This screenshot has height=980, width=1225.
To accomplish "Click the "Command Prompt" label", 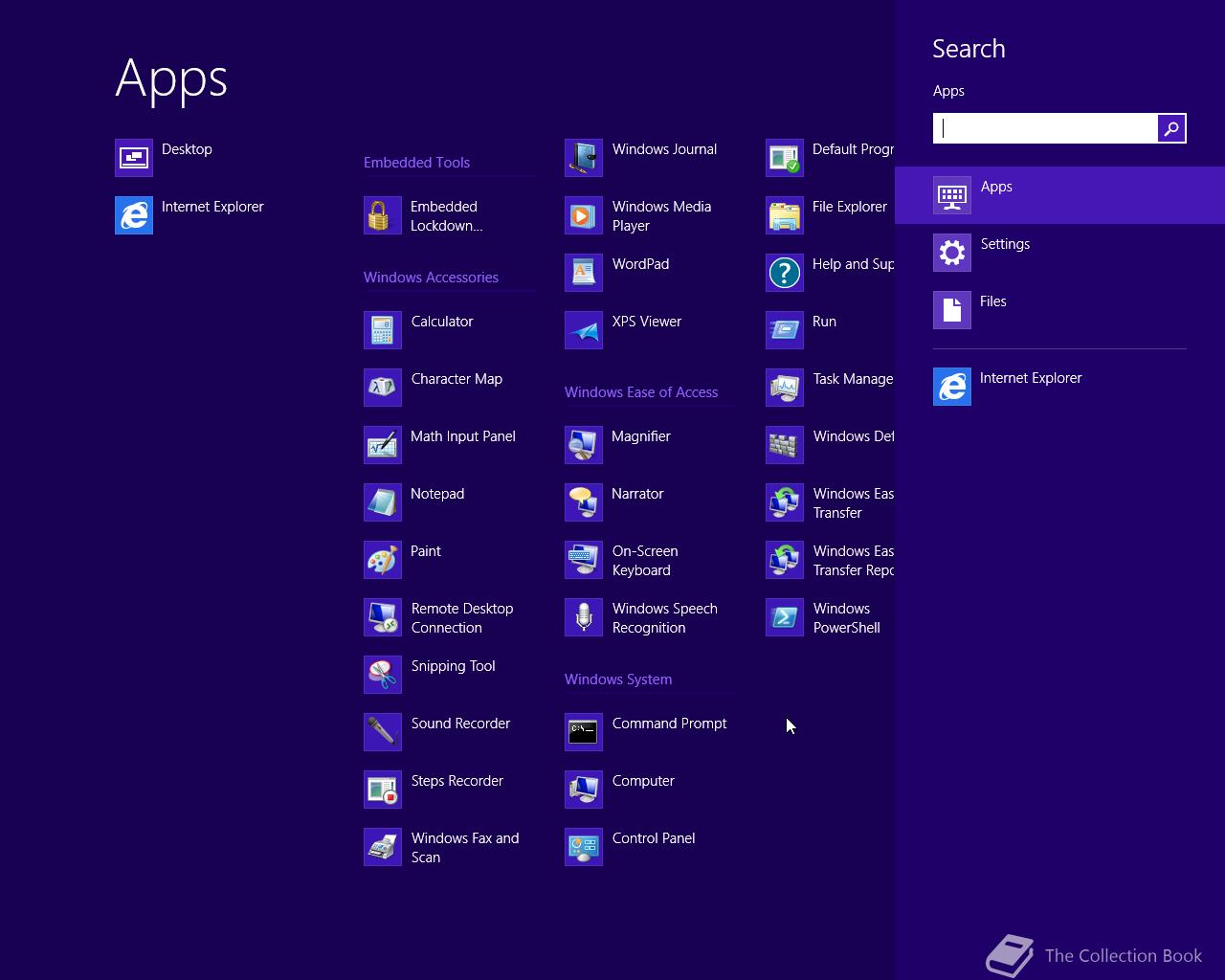I will pyautogui.click(x=669, y=724).
